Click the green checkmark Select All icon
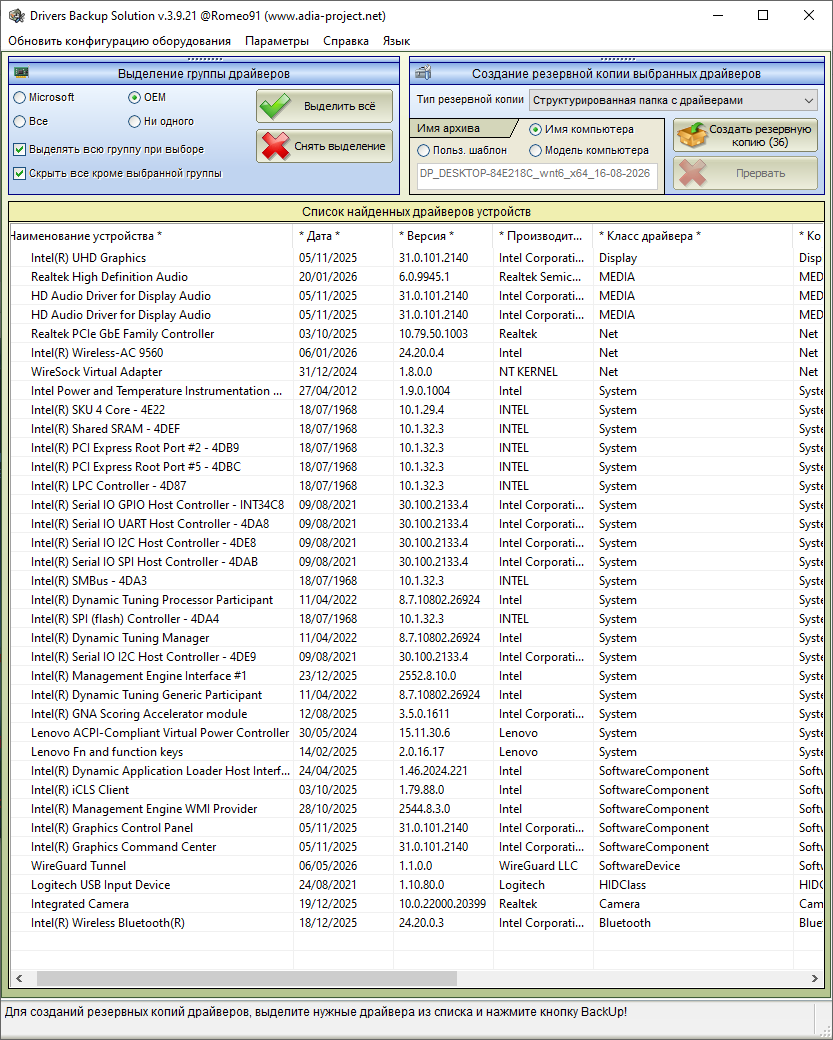 point(275,106)
